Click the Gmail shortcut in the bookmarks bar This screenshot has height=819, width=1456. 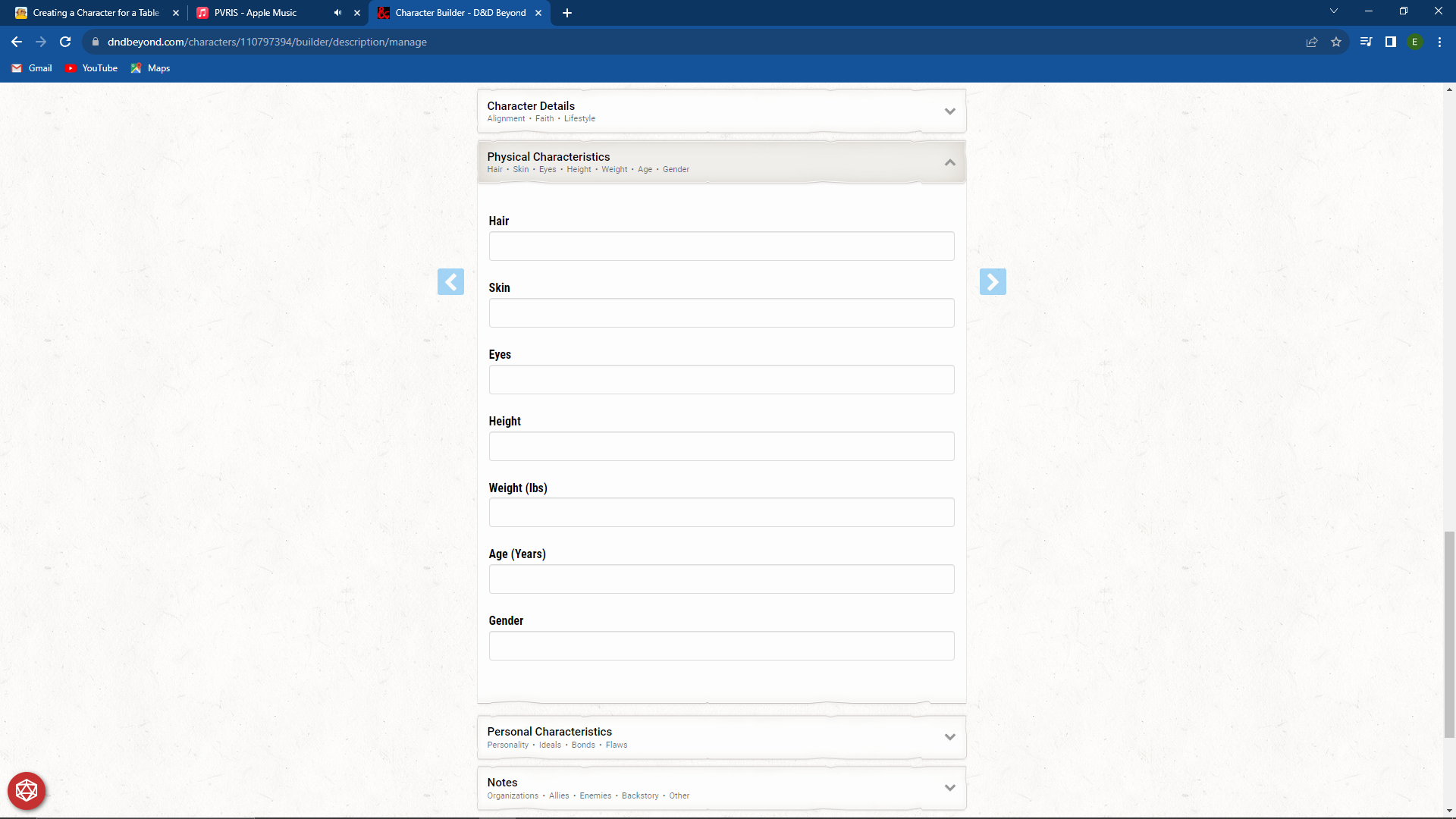pos(31,68)
